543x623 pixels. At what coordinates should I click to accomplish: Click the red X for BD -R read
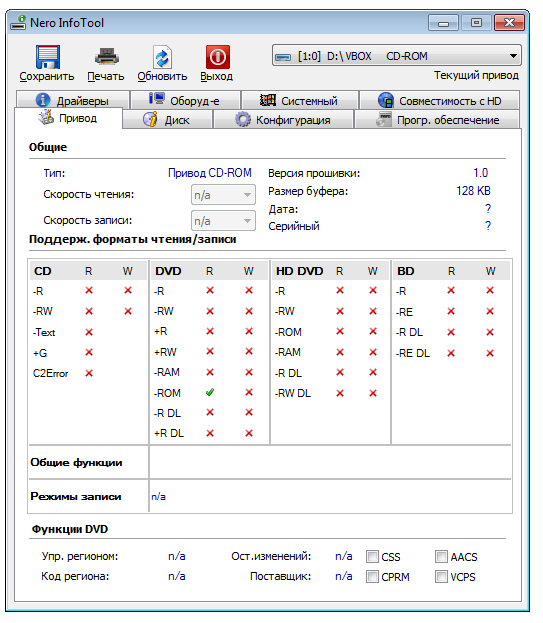451,290
